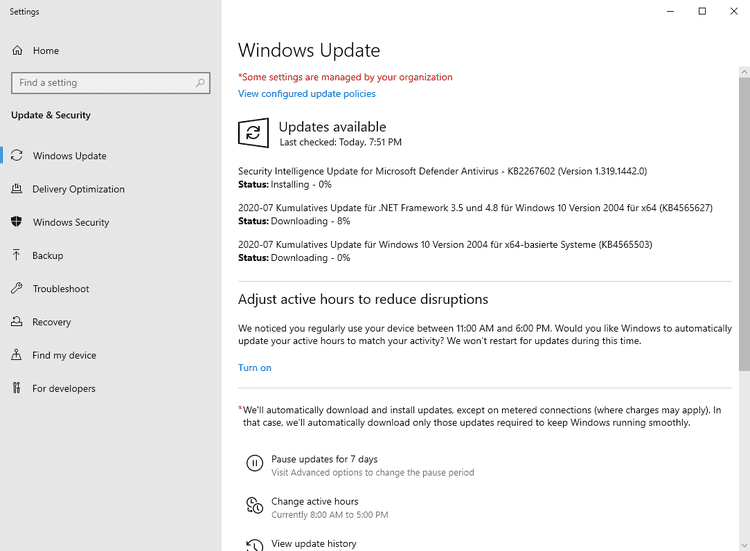
Task: Click the Update & Security heading
Action: [x=51, y=115]
